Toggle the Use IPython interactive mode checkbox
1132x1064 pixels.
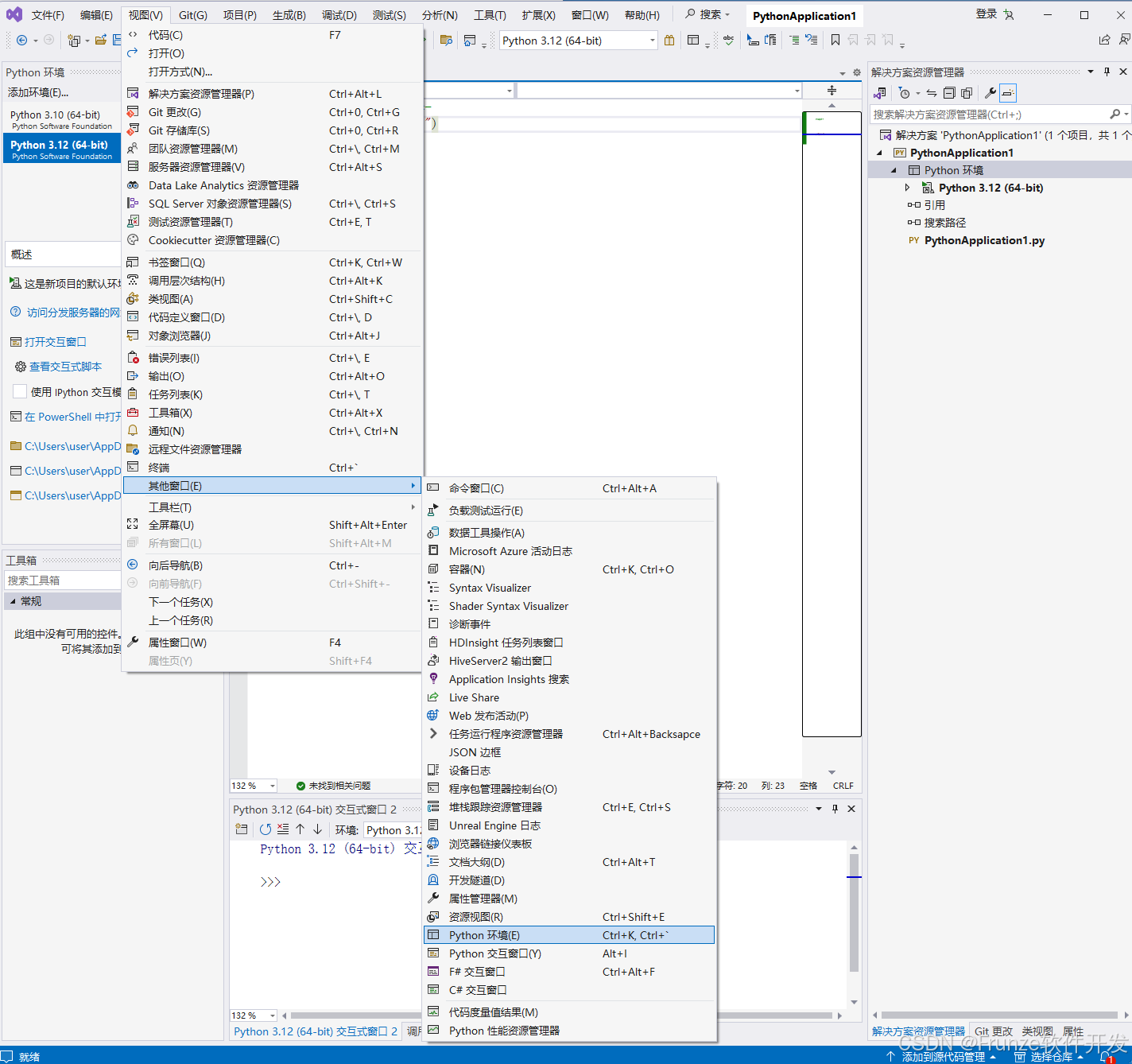20,391
